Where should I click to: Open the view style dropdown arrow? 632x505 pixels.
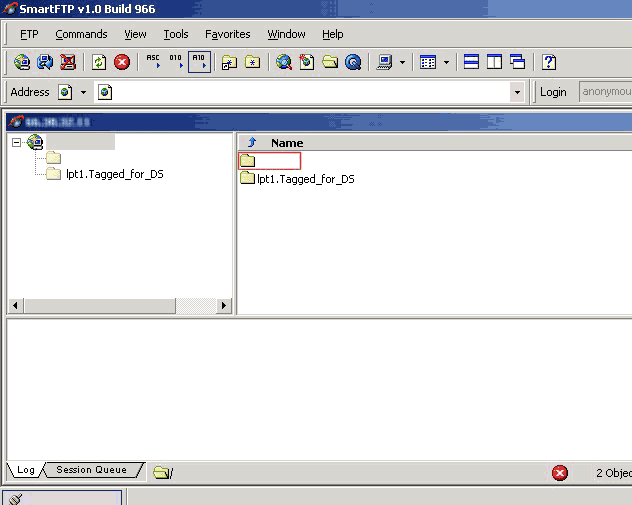pos(446,62)
